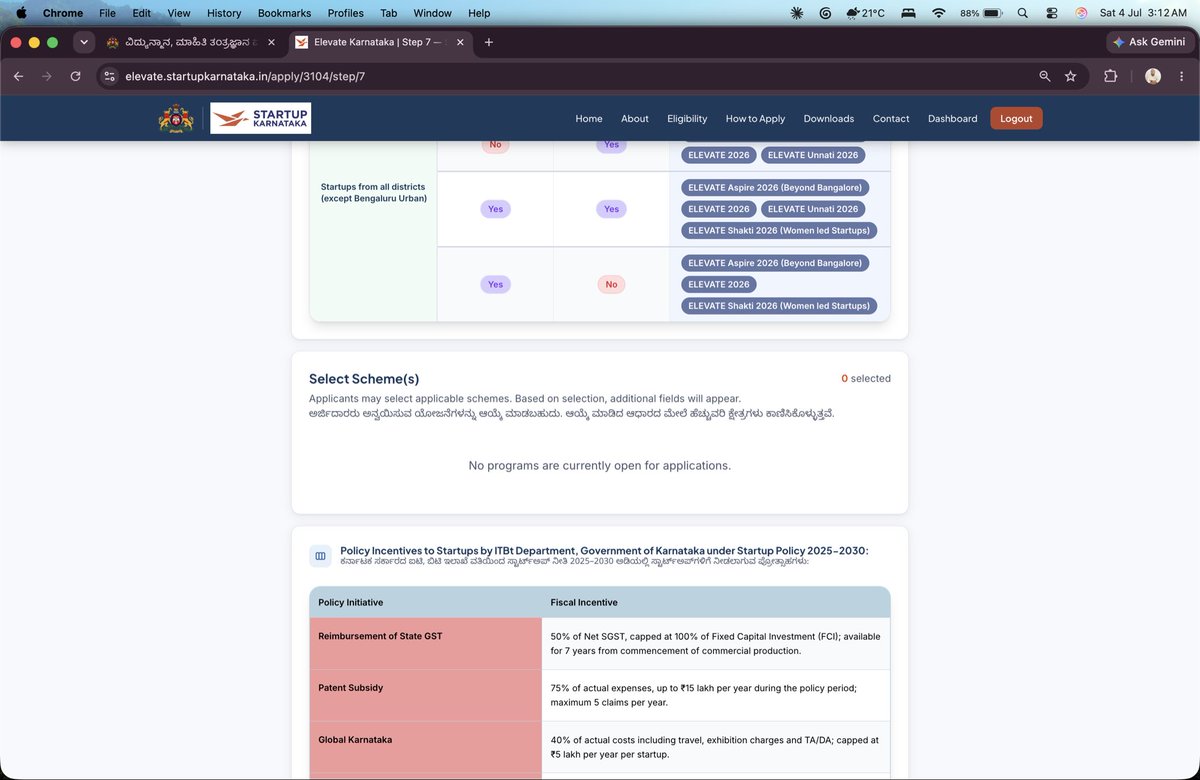Viewport: 1200px width, 780px height.
Task: Open the Downloads nav link
Action: click(829, 118)
